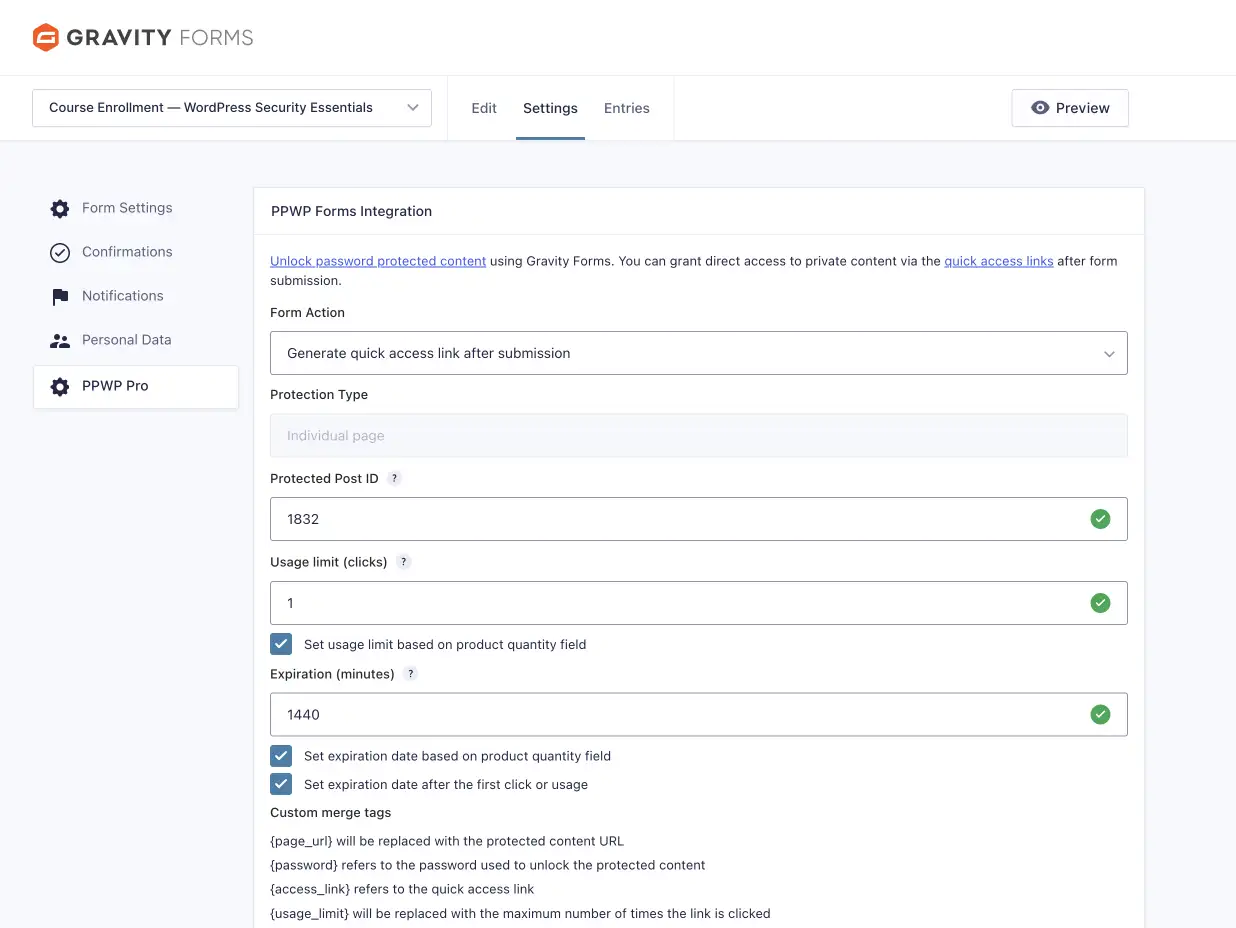Click the Gravity Forms logo icon
The width and height of the screenshot is (1236, 928).
point(46,38)
